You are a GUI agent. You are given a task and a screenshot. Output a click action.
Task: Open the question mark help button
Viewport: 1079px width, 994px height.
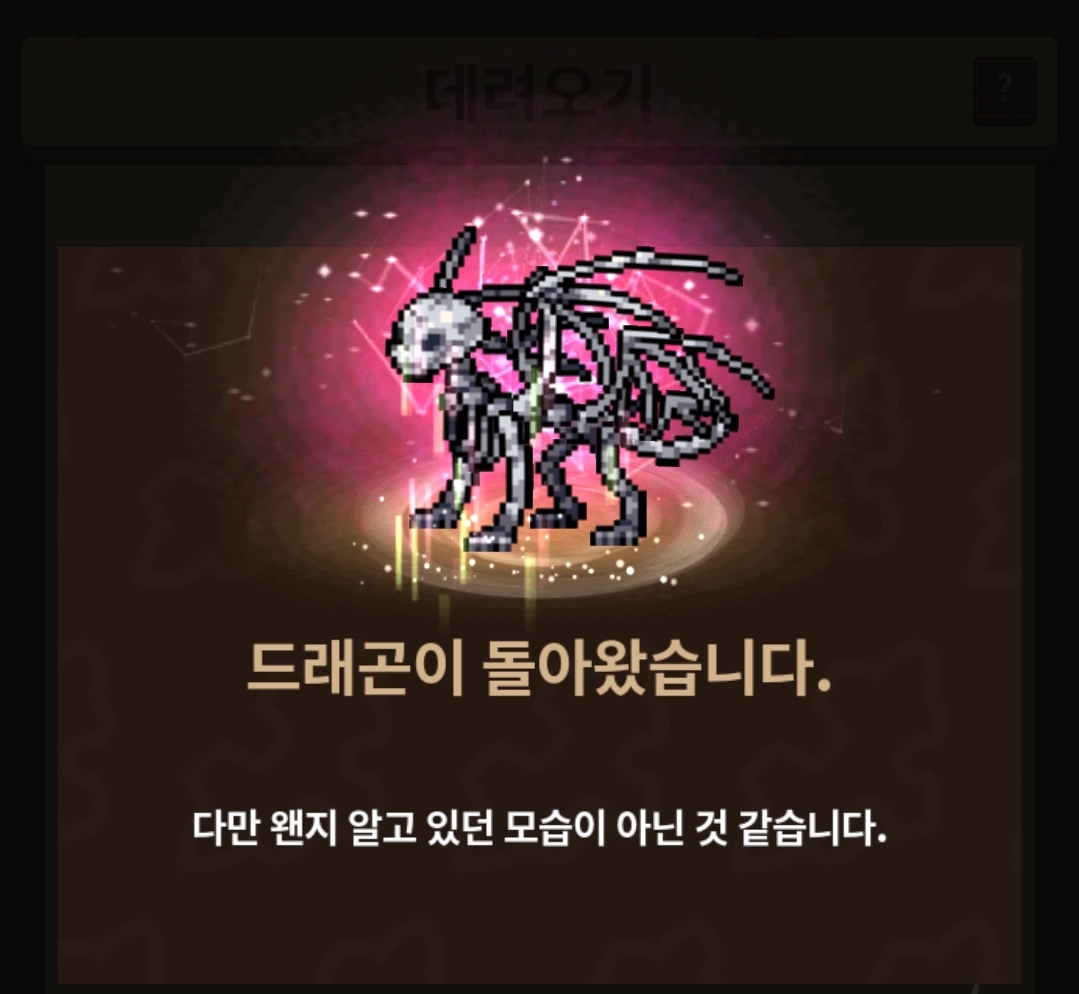pyautogui.click(x=1005, y=91)
